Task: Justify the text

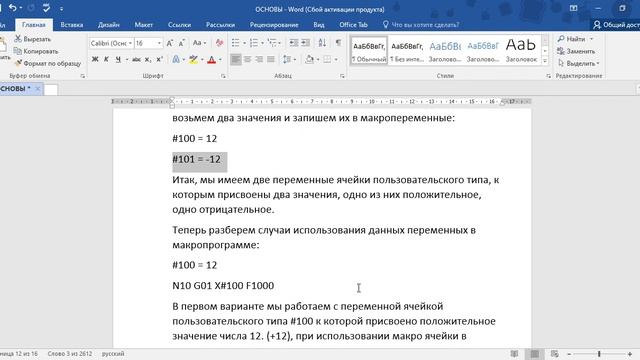Action: point(271,60)
